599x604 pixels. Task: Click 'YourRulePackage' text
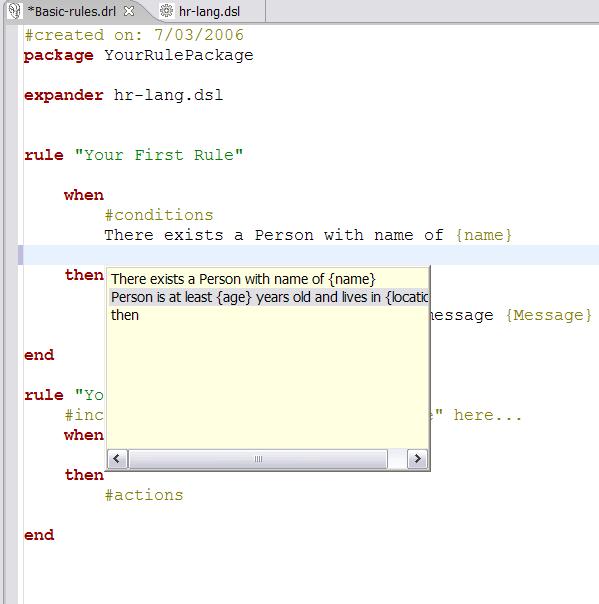click(x=179, y=55)
